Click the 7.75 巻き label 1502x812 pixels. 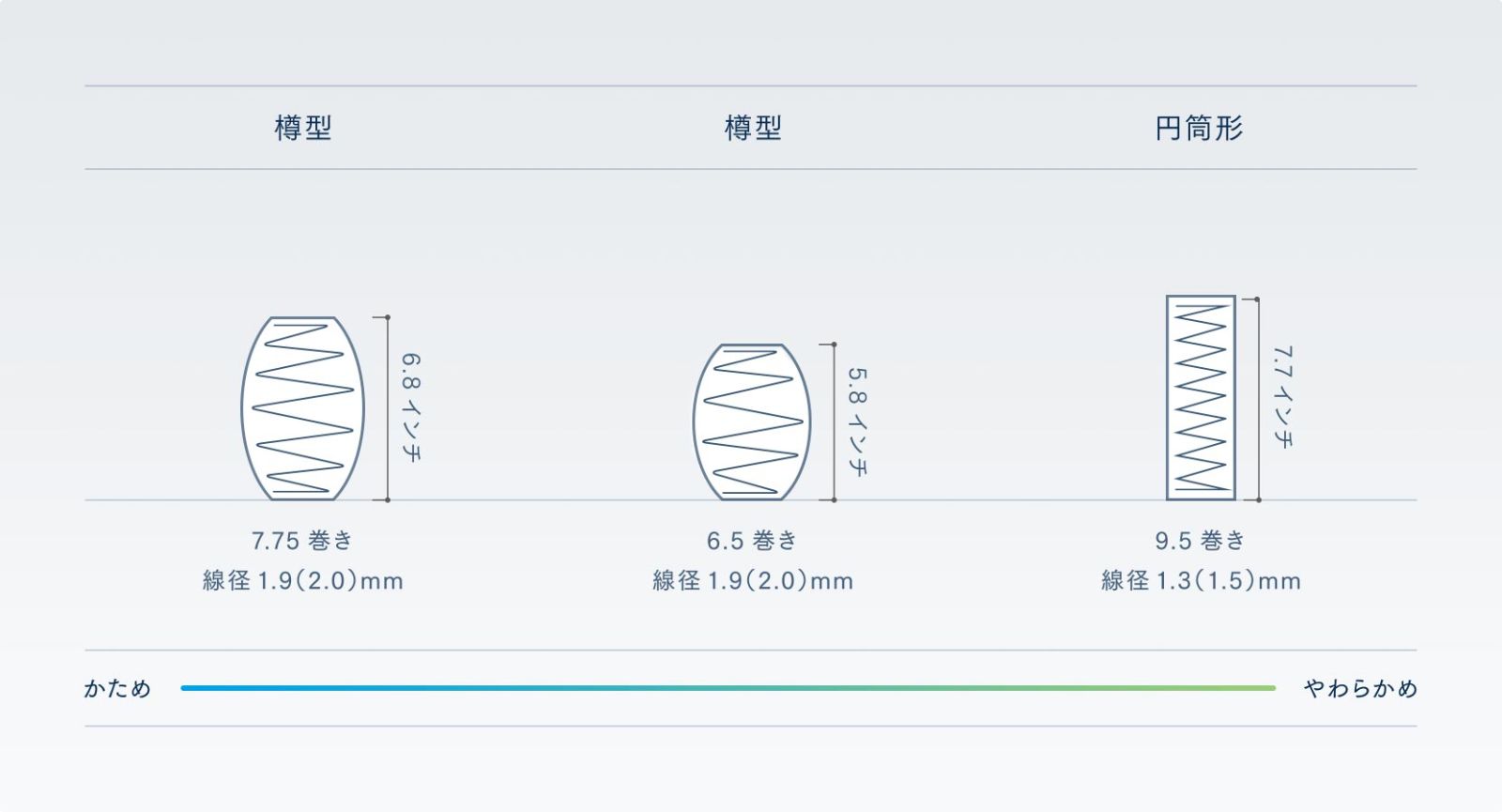point(302,541)
